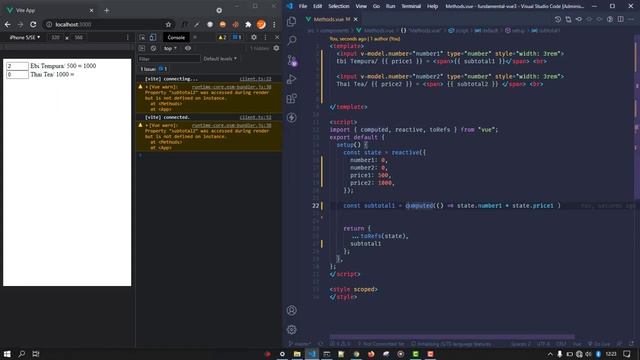
Task: Open File Explorer from the taskbar
Action: (297, 354)
